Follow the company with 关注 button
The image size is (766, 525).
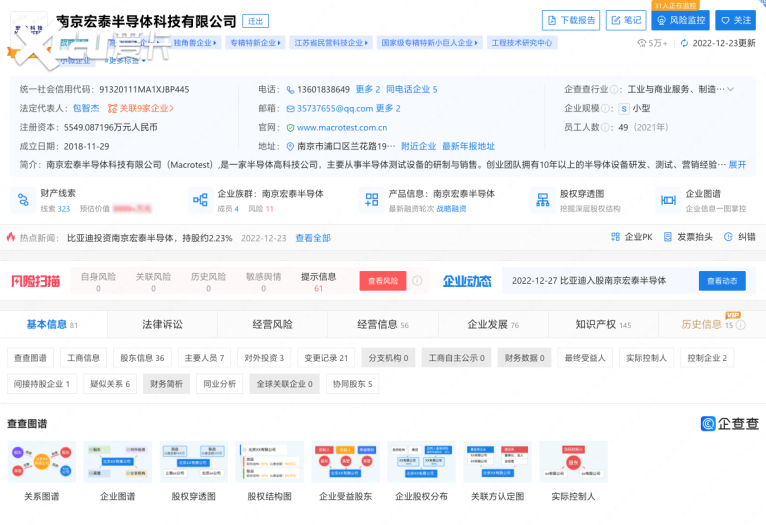735,21
